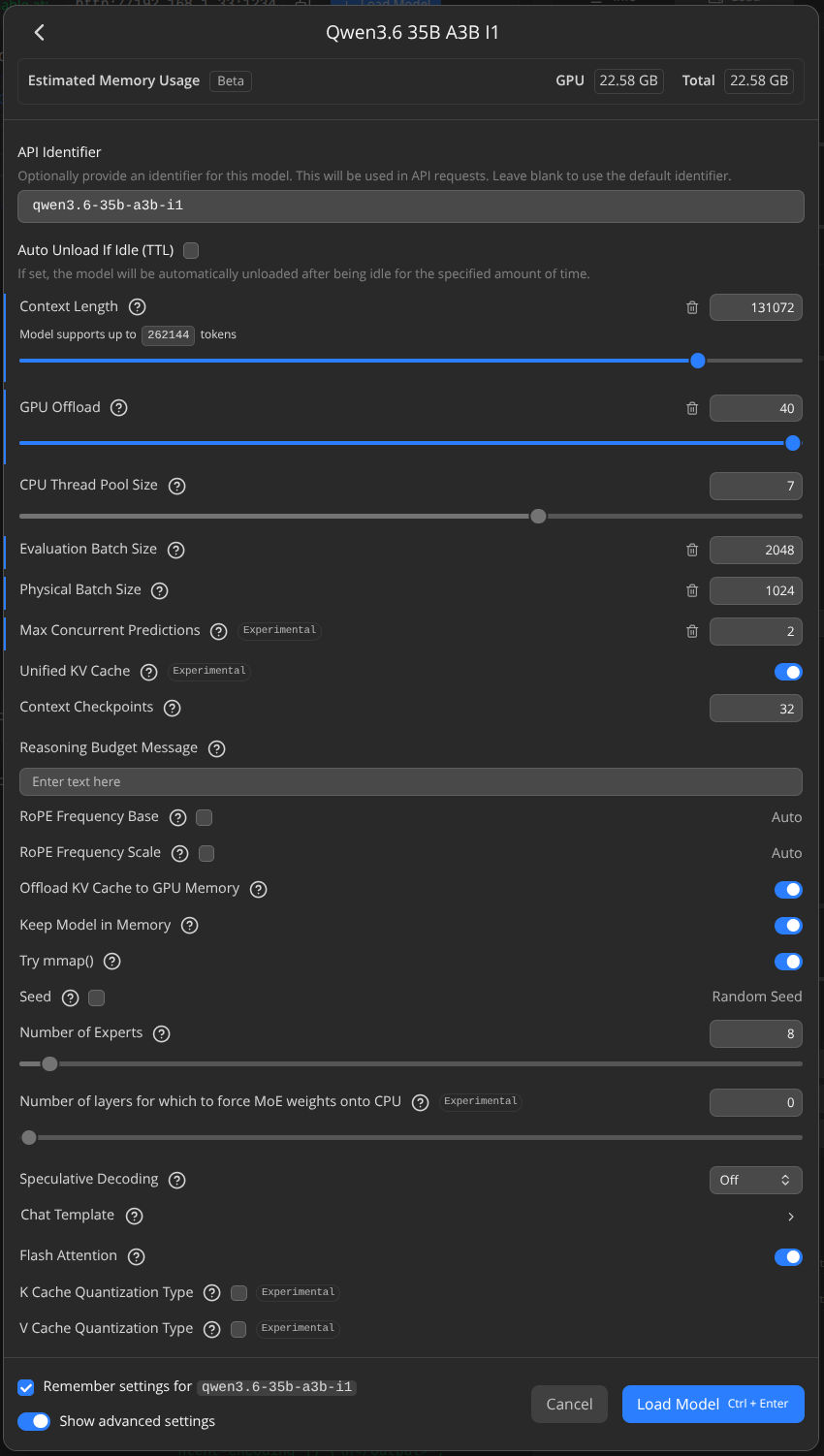Open help icon for K Cache Quantization Type
Screen dimensions: 824x1456
click(212, 1293)
